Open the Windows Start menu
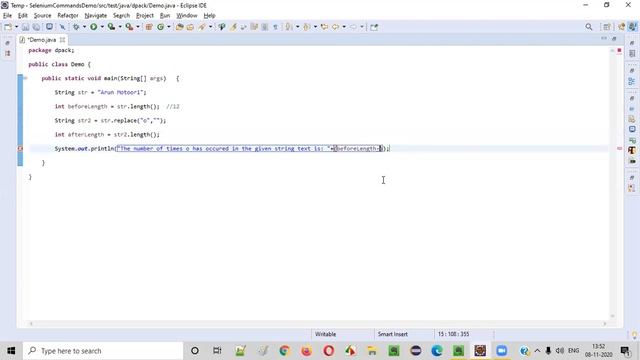Screen dimensions: 640x360 pos(11,351)
